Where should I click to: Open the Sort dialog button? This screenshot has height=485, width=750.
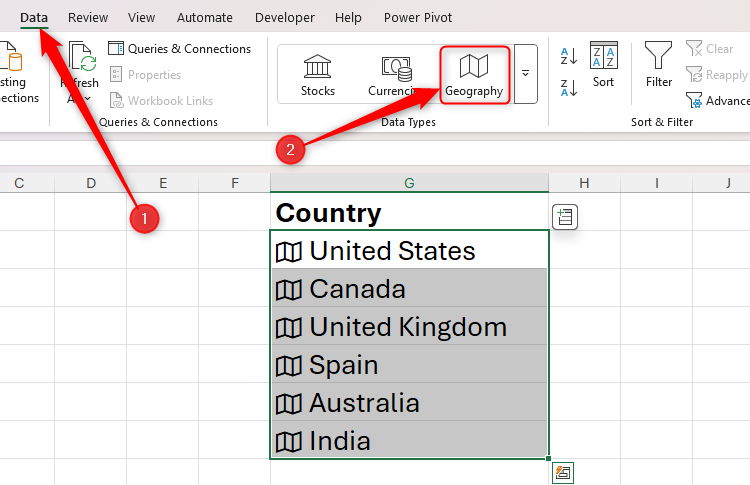click(603, 66)
